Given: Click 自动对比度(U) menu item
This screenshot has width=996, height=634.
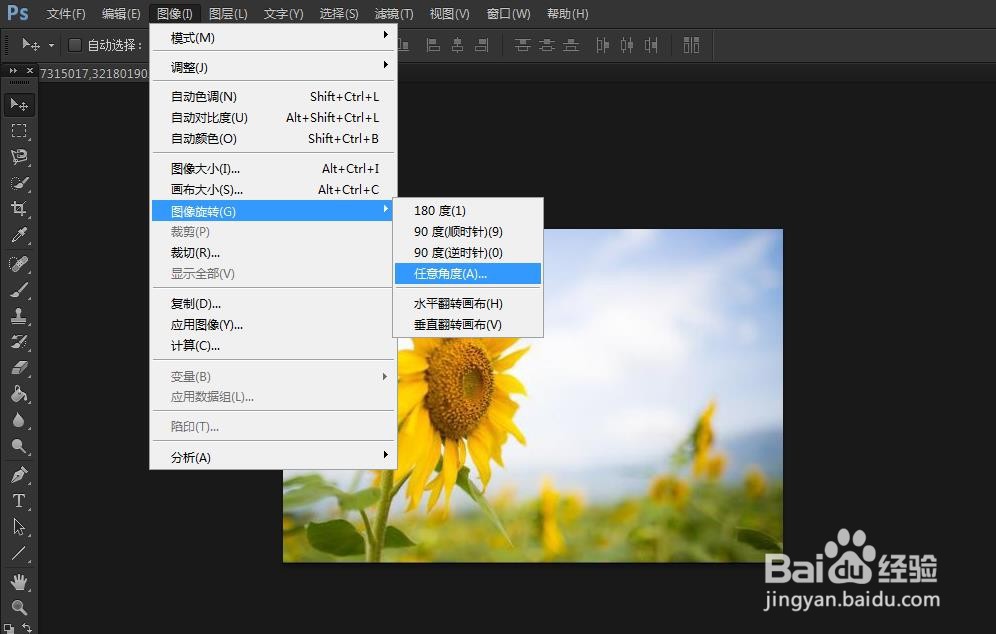Looking at the screenshot, I should (273, 118).
